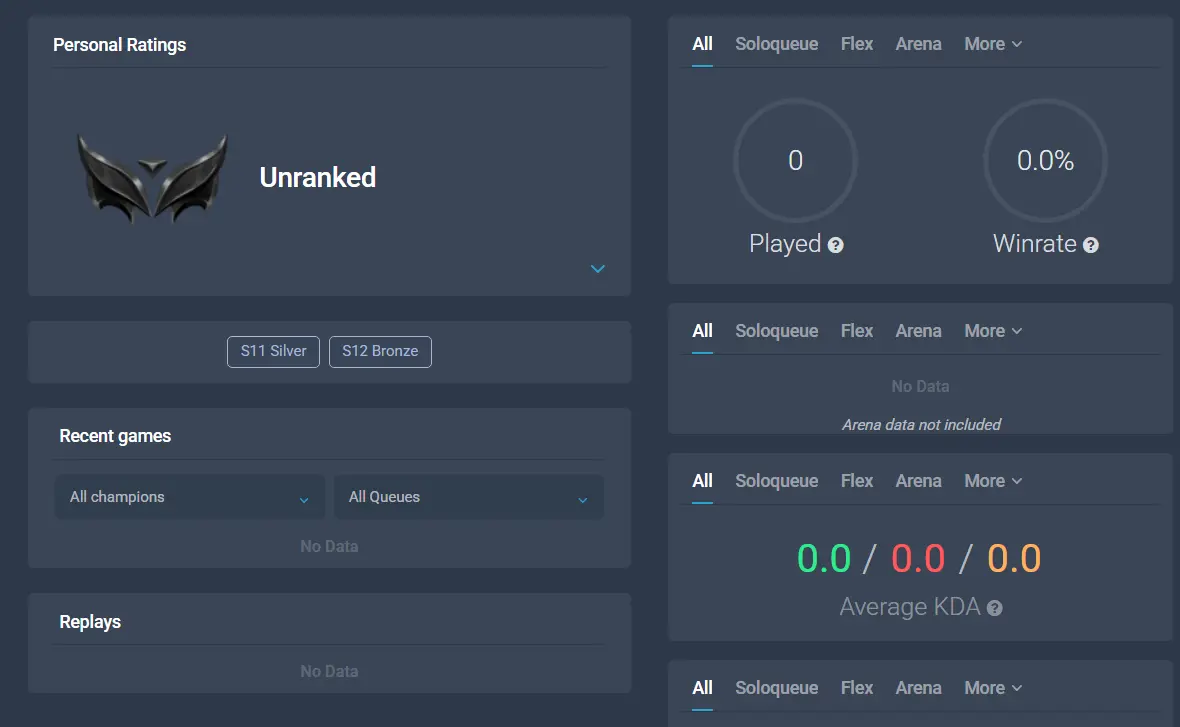Open the All Queues dropdown
The height and width of the screenshot is (727, 1180).
click(x=468, y=497)
